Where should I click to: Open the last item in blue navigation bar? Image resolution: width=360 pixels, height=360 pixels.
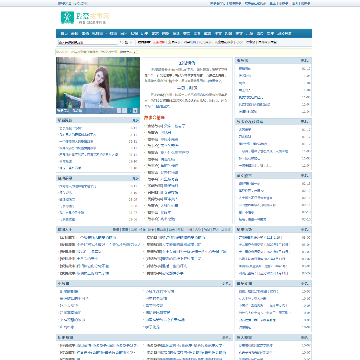click(284, 33)
